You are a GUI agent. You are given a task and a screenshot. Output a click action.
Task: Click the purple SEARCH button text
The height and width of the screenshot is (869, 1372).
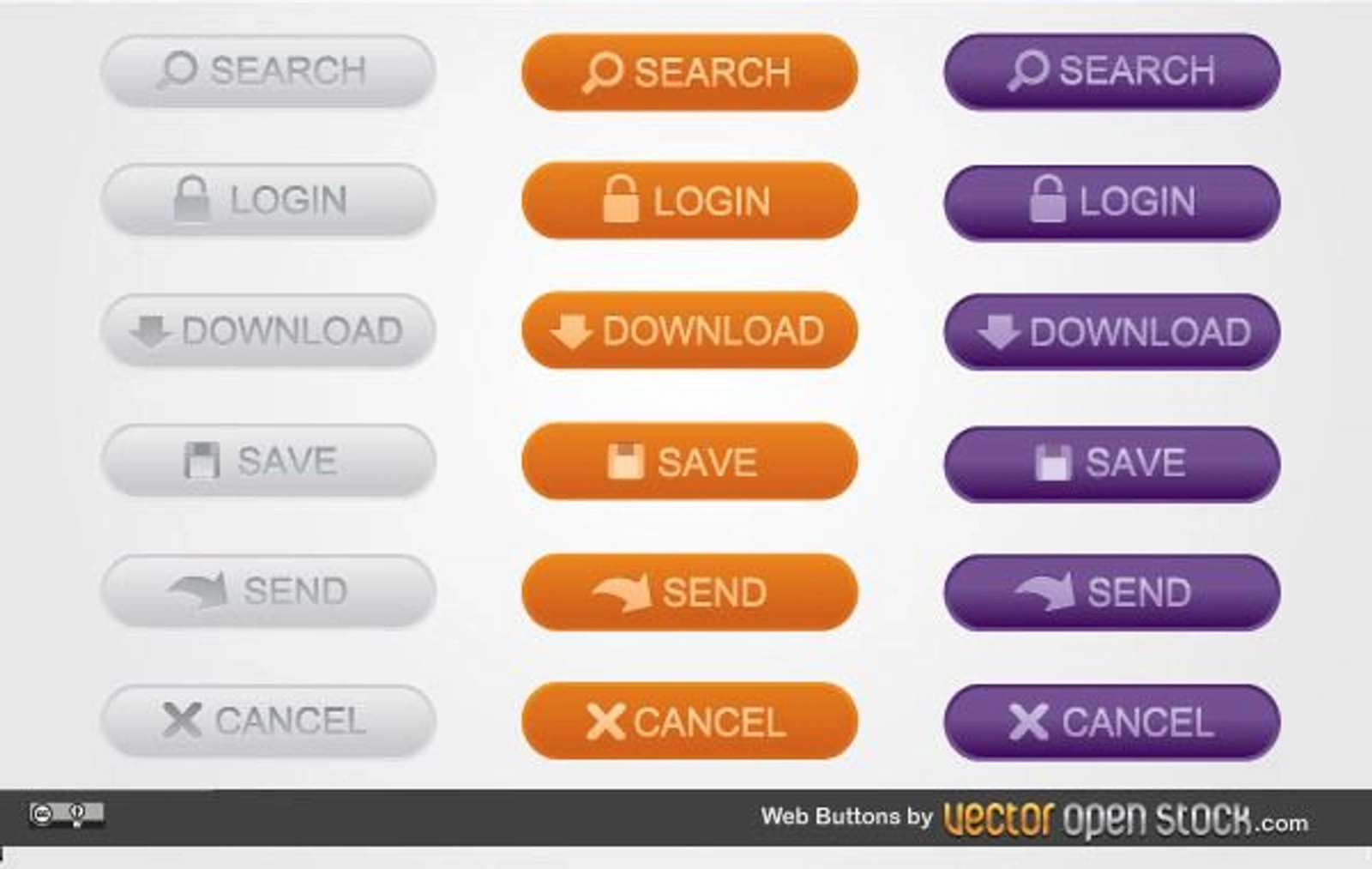[x=1137, y=70]
